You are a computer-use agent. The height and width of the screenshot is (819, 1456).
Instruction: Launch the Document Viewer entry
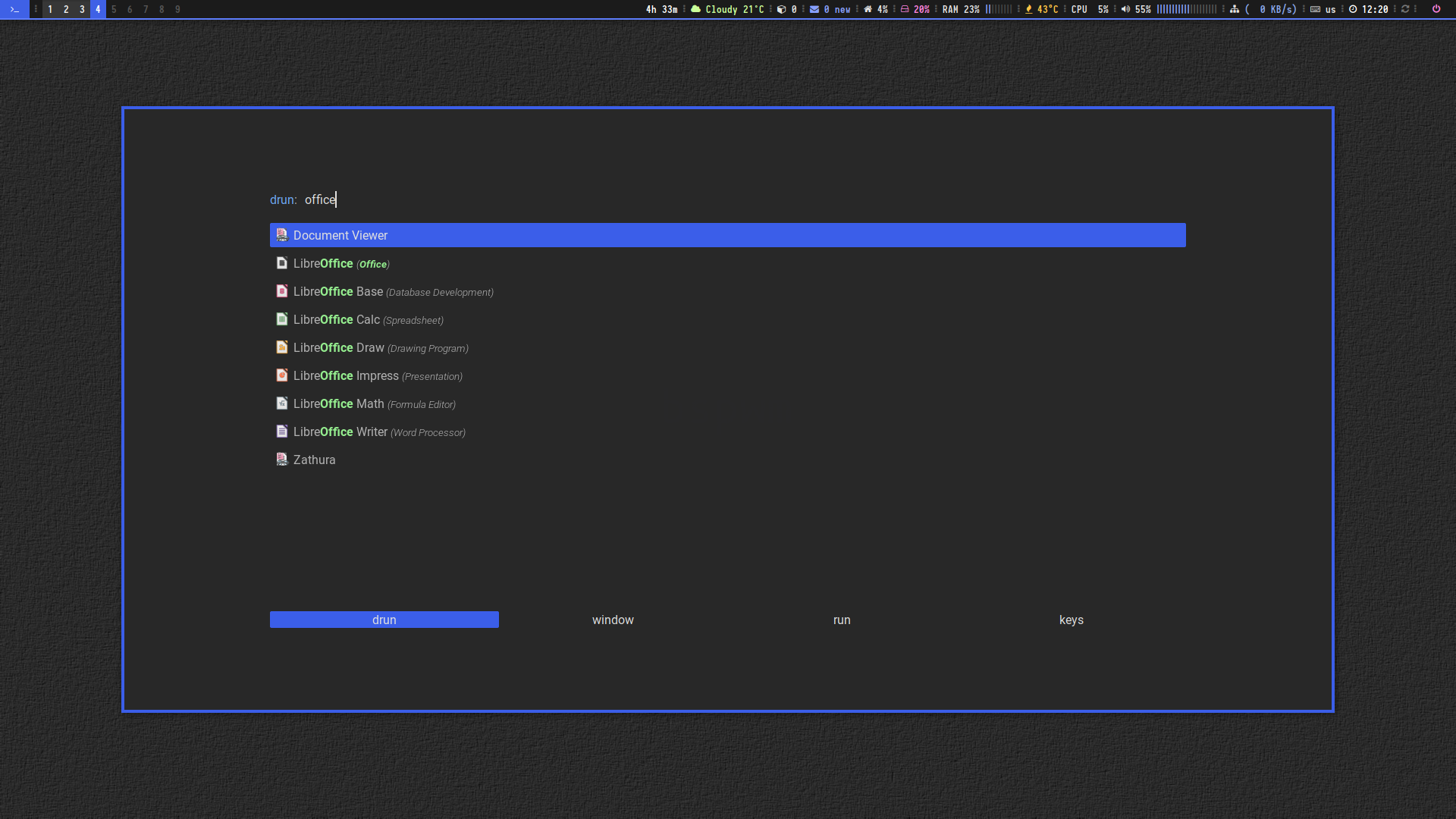coord(727,235)
